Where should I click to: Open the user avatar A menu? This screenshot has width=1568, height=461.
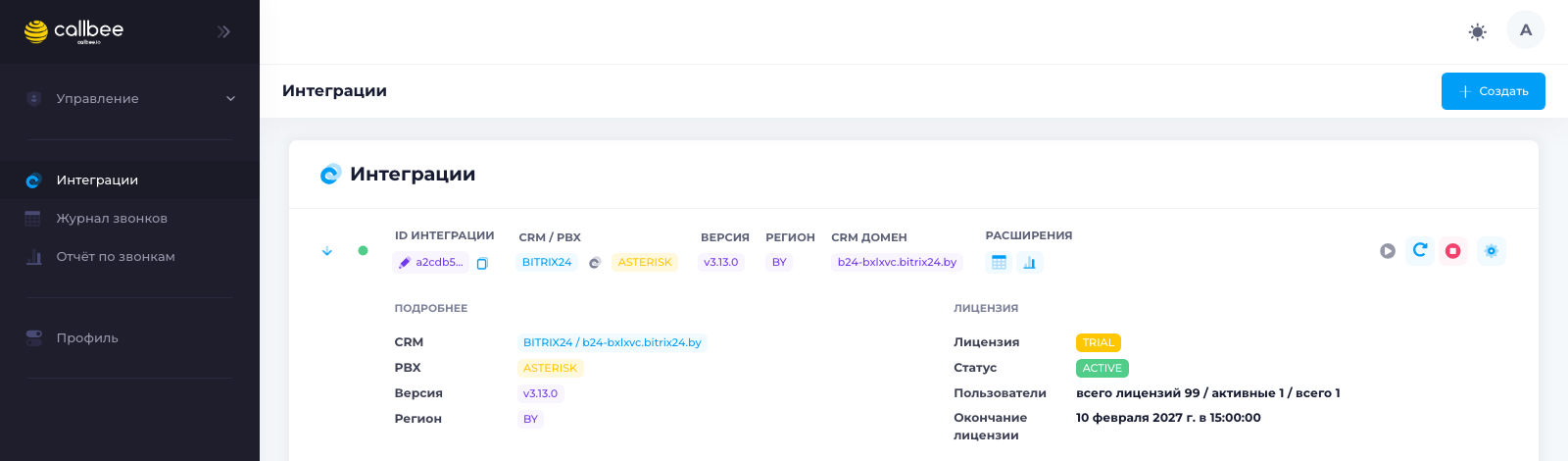(1526, 30)
